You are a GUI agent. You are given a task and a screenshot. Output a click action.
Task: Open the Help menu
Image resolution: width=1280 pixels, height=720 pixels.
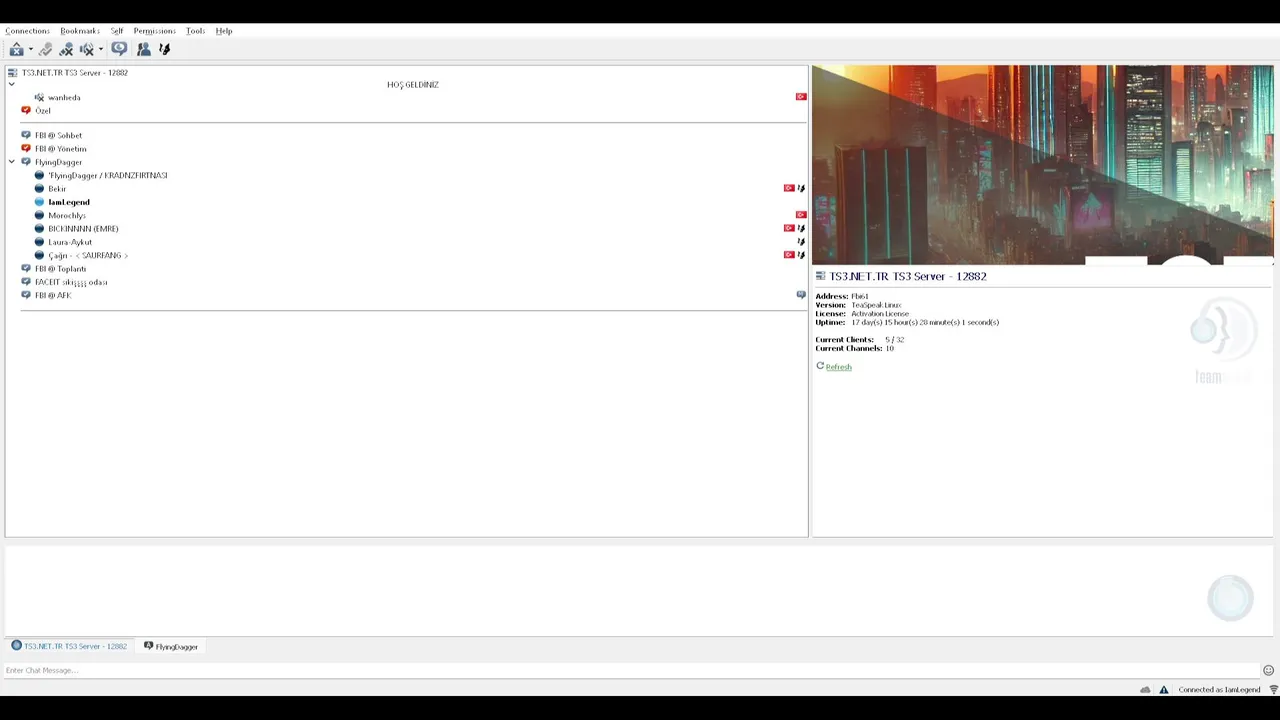point(224,31)
